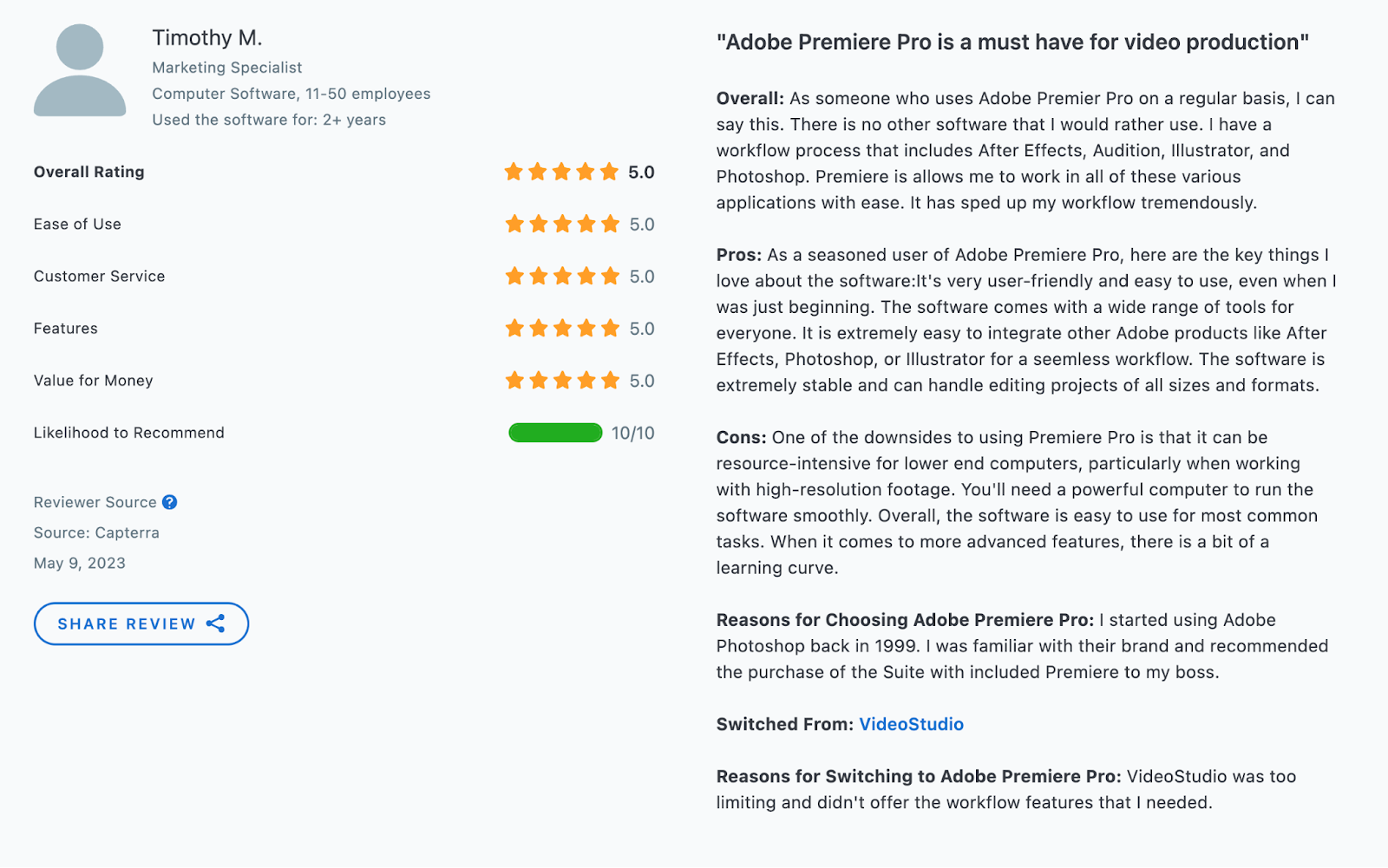Click the Overall Rating 5.0 score
1388x868 pixels.
pos(641,172)
